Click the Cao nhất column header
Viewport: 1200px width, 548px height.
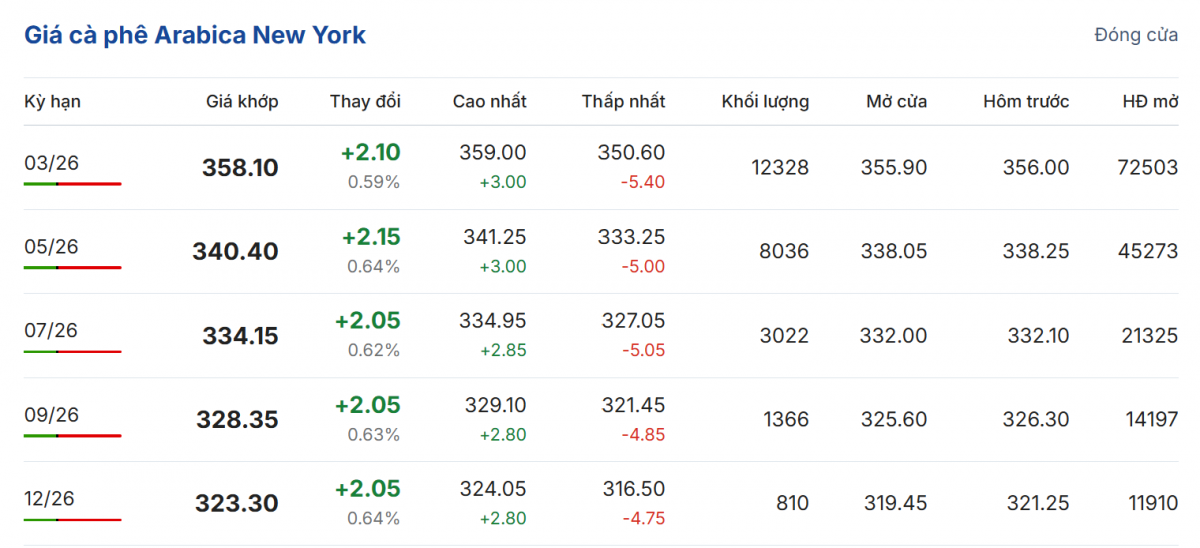pos(489,101)
